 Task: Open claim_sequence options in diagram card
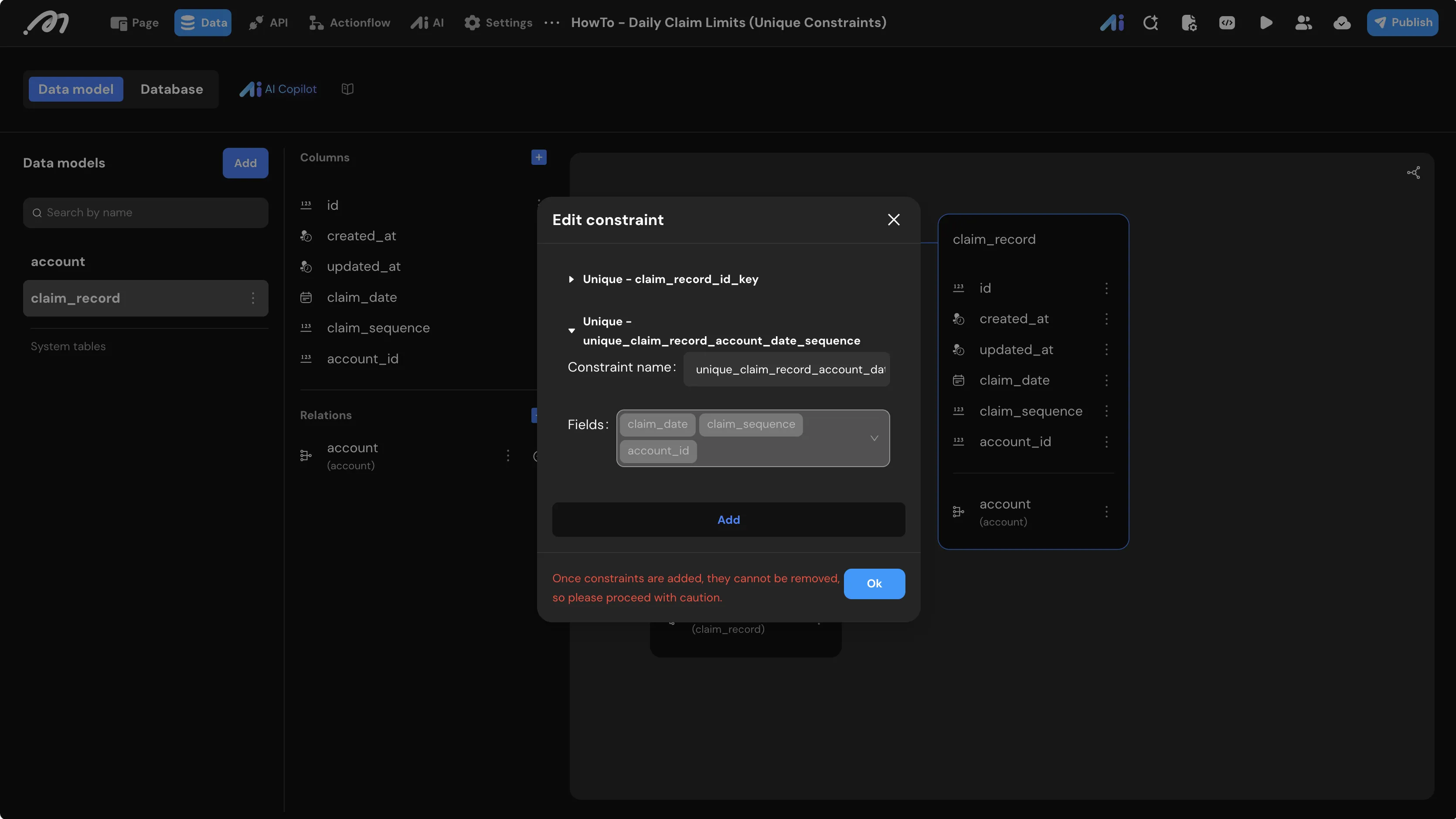(1106, 411)
